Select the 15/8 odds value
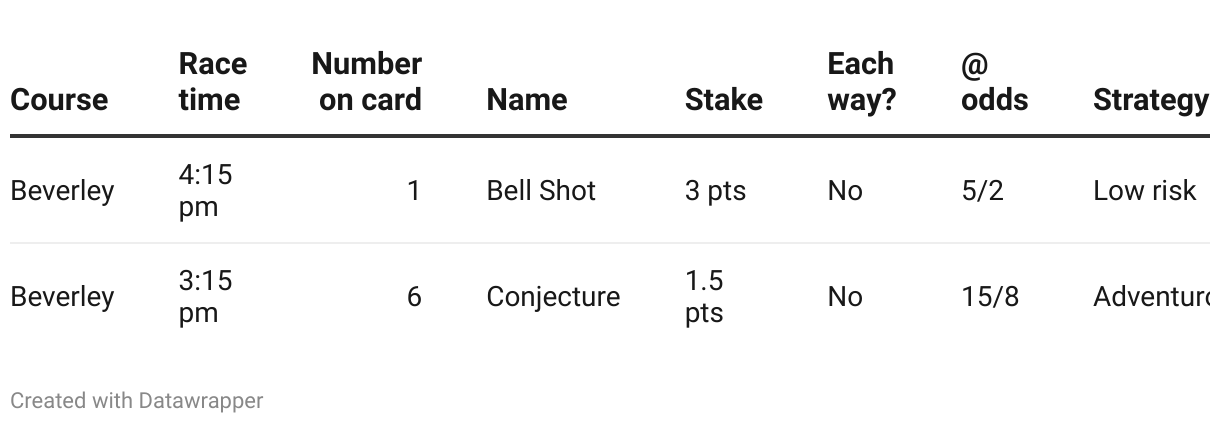The height and width of the screenshot is (424, 1220). (x=990, y=296)
